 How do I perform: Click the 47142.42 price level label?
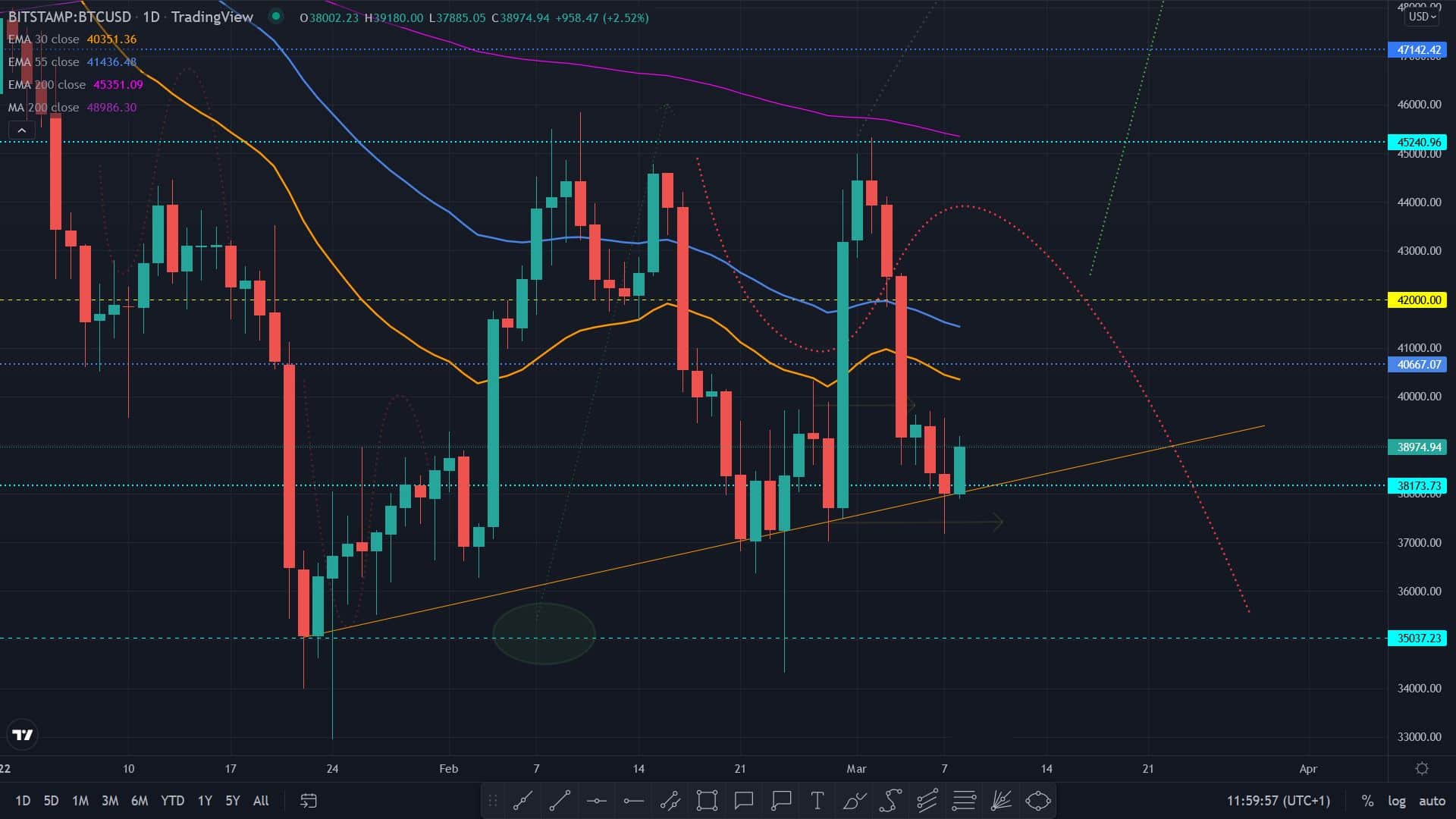[1417, 50]
